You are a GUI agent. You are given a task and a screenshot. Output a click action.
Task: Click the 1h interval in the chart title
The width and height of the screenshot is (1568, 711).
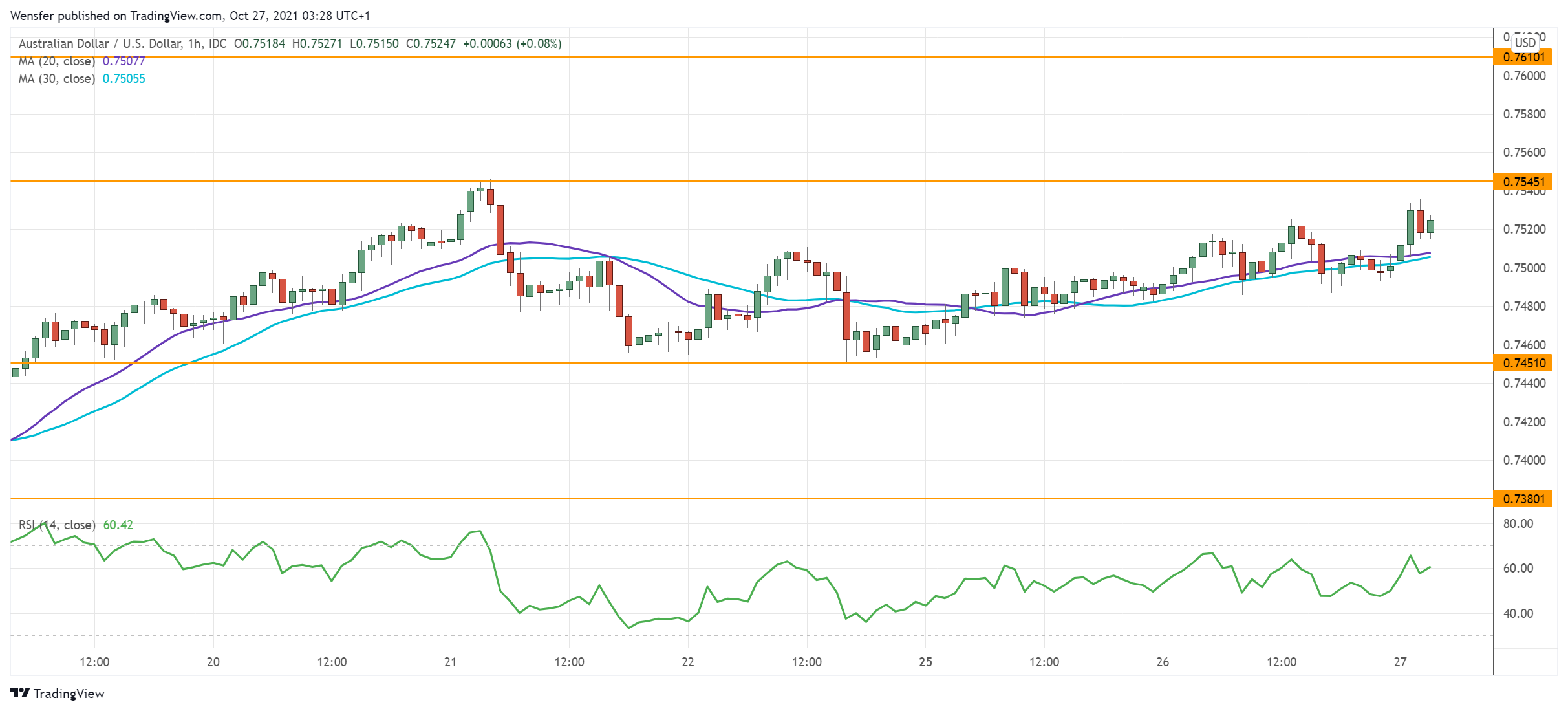[x=194, y=43]
